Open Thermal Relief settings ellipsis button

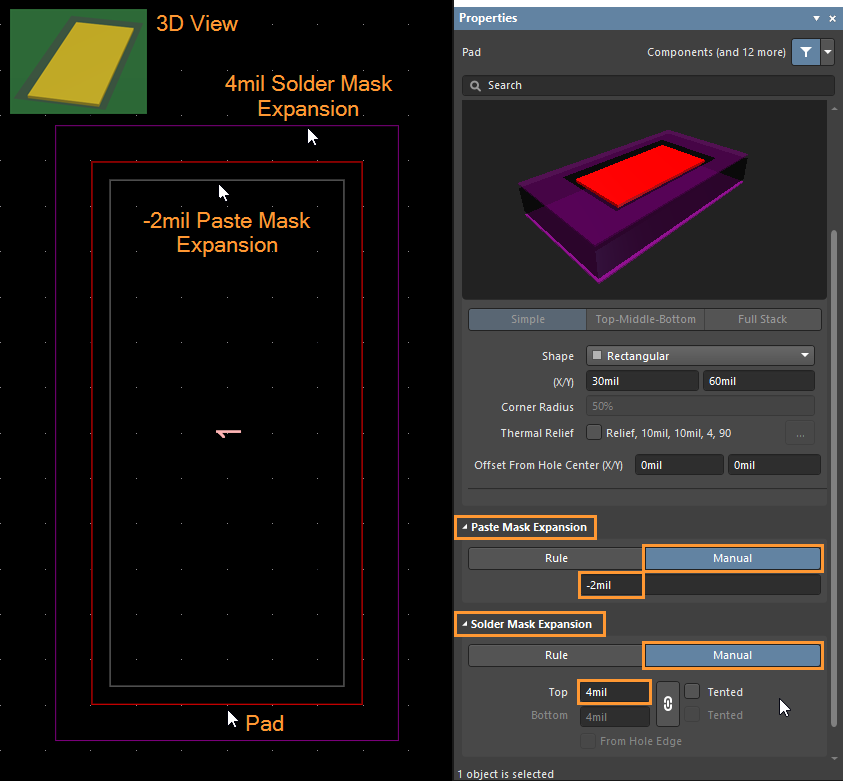pyautogui.click(x=800, y=432)
